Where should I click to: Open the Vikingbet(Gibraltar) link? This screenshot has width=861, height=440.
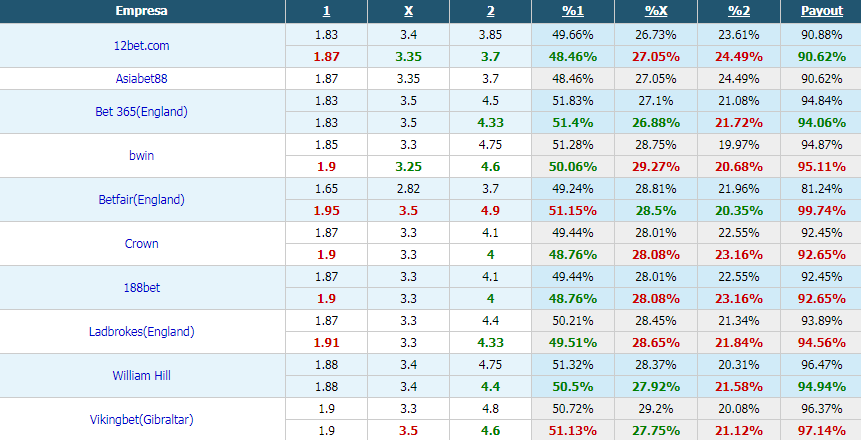(142, 419)
